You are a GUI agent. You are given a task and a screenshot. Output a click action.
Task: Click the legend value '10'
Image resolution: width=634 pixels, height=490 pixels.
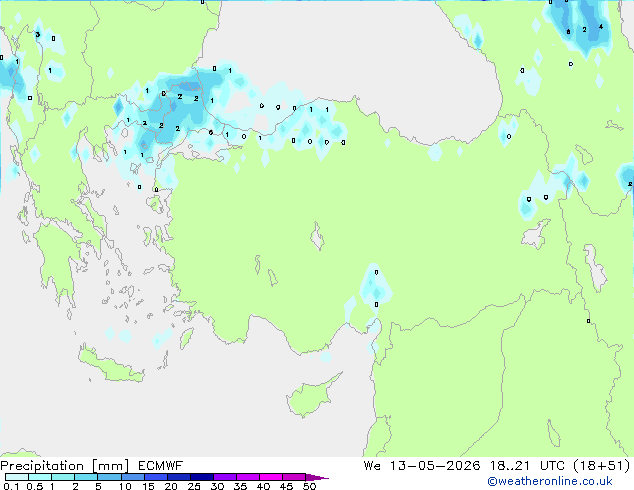point(125,486)
